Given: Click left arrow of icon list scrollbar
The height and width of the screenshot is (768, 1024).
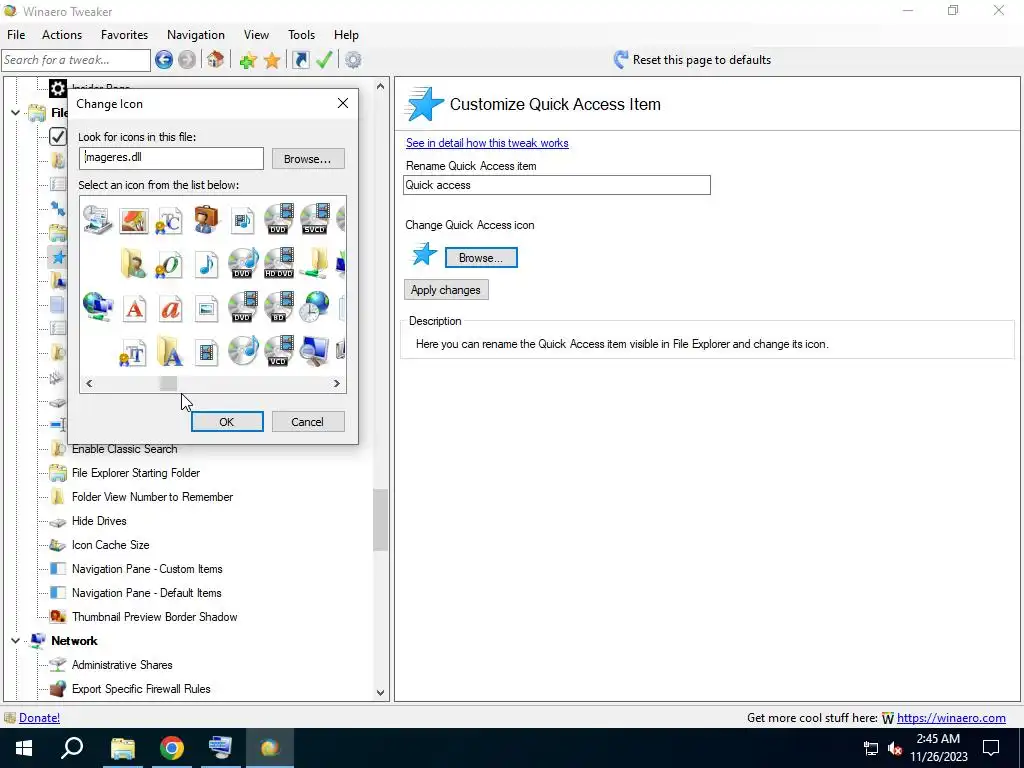Looking at the screenshot, I should point(89,383).
